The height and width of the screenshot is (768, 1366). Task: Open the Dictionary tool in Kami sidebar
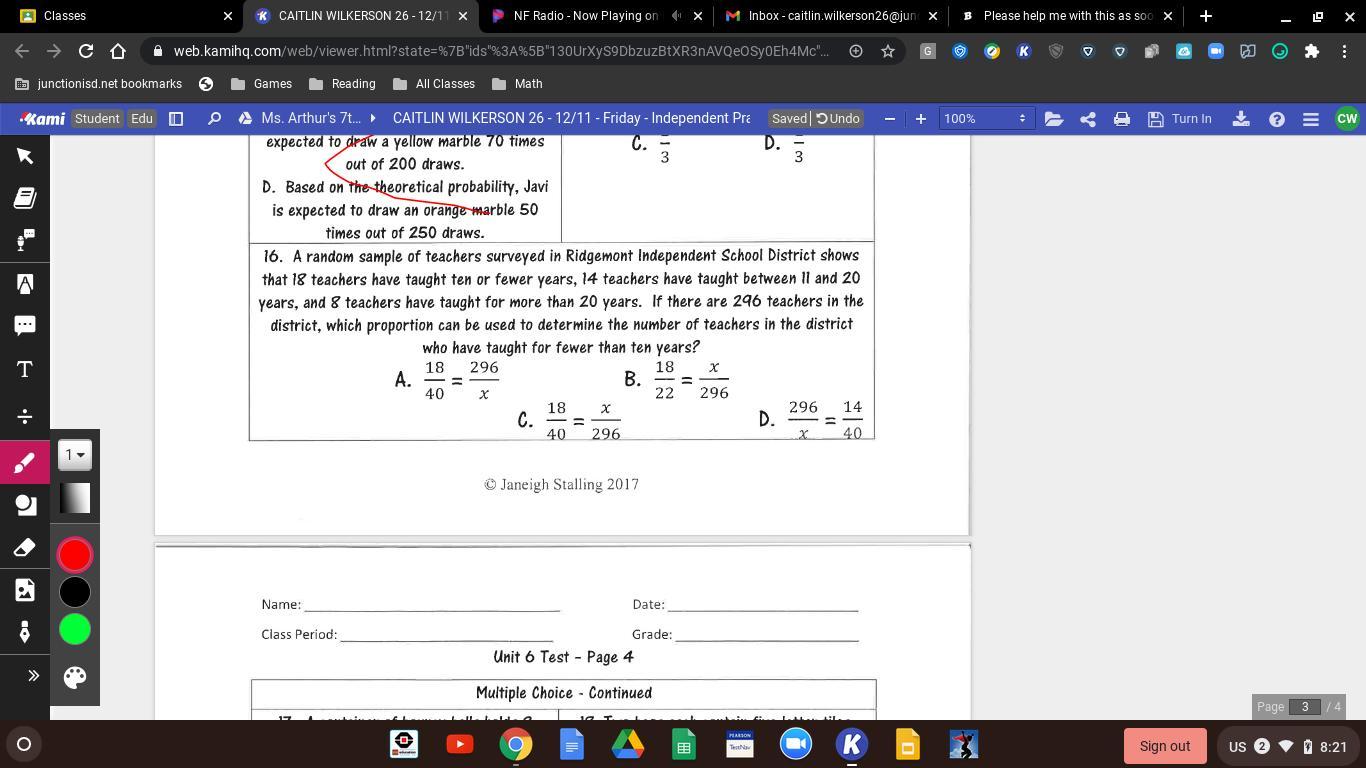click(x=25, y=198)
